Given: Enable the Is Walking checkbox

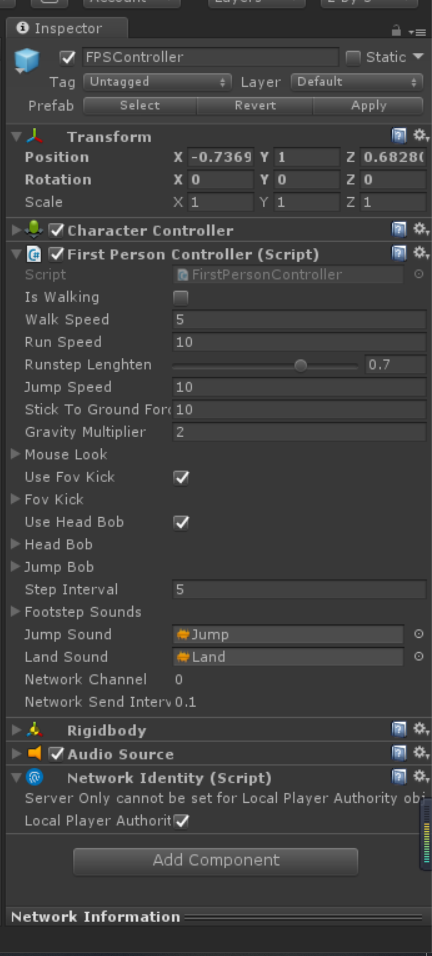Looking at the screenshot, I should [181, 298].
